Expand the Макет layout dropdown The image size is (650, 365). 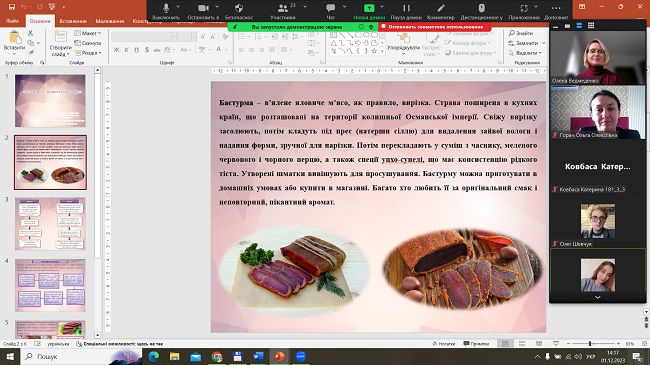coord(88,33)
